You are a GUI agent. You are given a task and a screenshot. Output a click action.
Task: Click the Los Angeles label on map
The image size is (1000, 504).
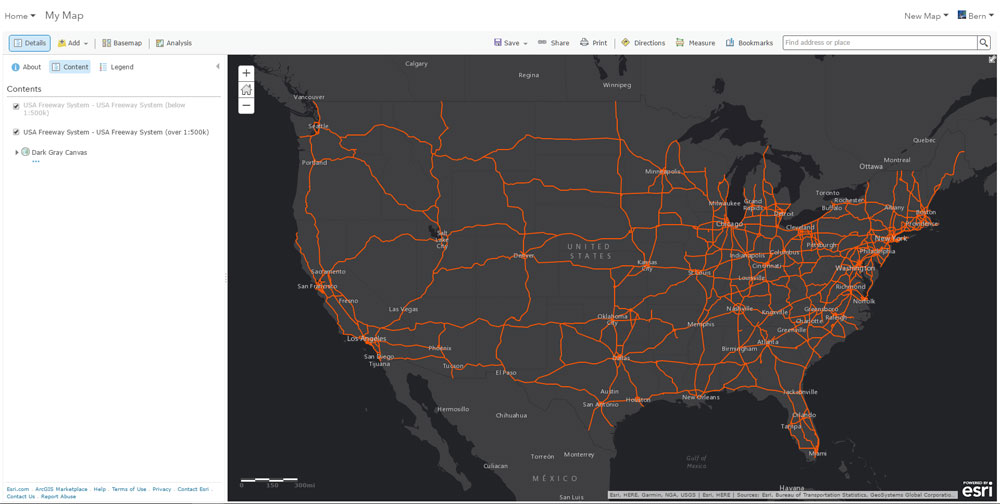pyautogui.click(x=366, y=339)
